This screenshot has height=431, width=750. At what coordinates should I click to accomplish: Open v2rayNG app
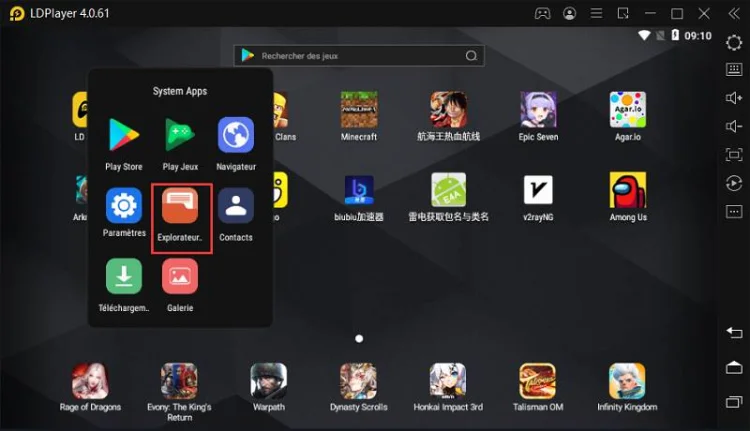(x=538, y=190)
